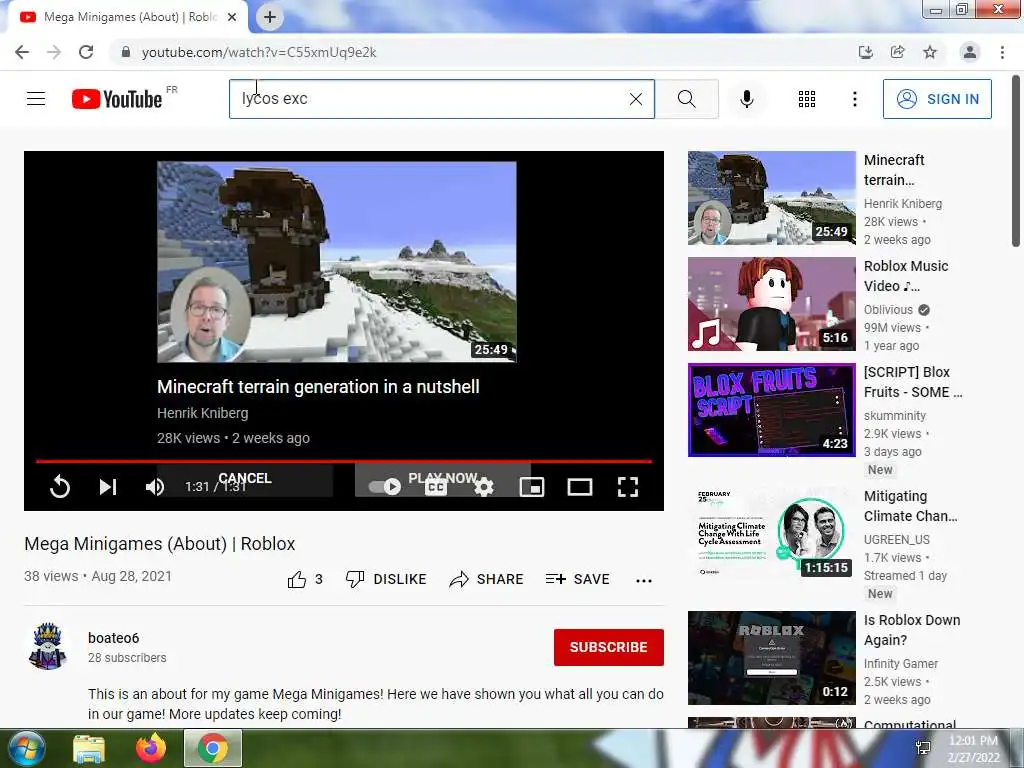Screen dimensions: 1024x768
Task: Open Windows Explorer from taskbar
Action: [x=89, y=748]
